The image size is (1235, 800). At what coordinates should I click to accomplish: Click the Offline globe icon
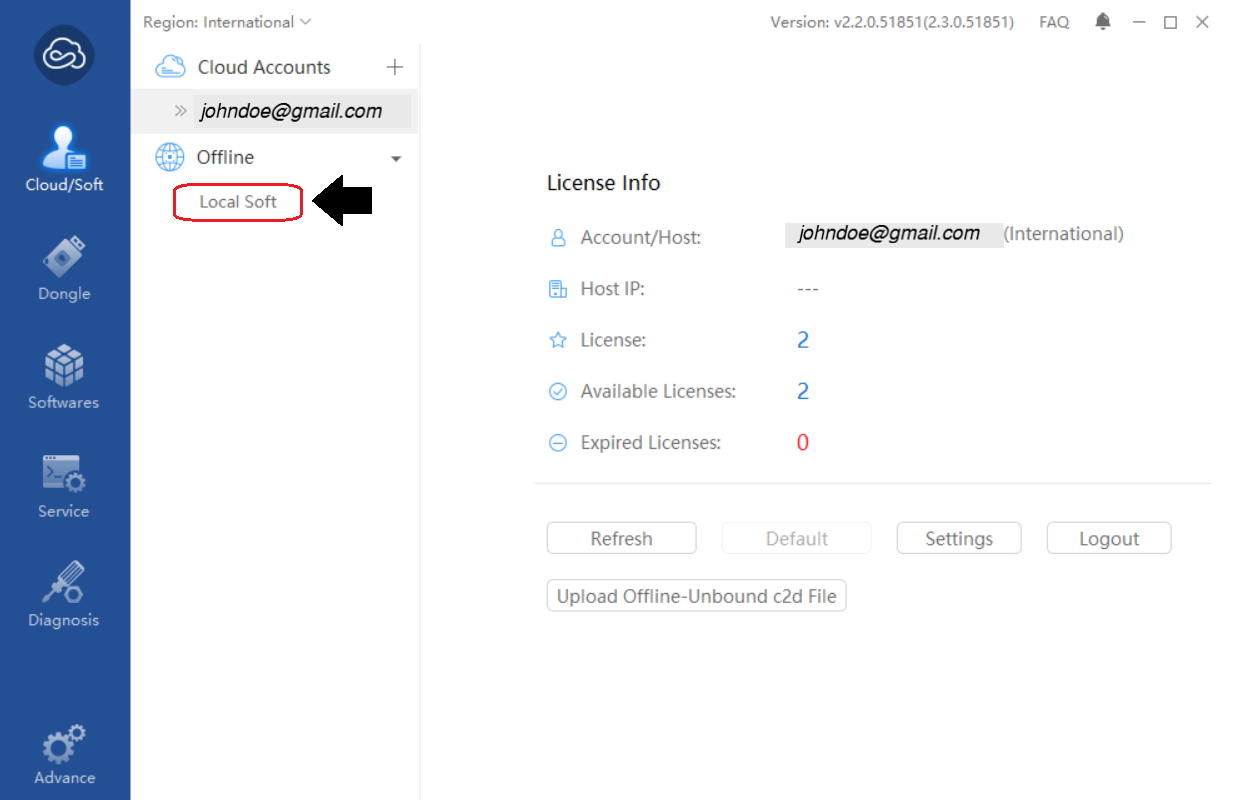(x=170, y=157)
